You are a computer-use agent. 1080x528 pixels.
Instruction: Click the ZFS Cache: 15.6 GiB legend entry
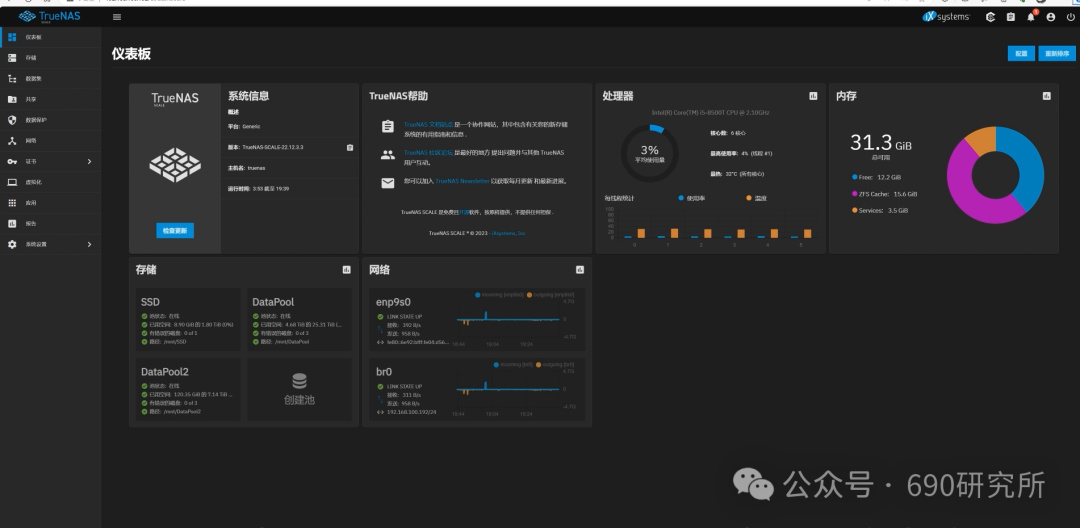[884, 194]
